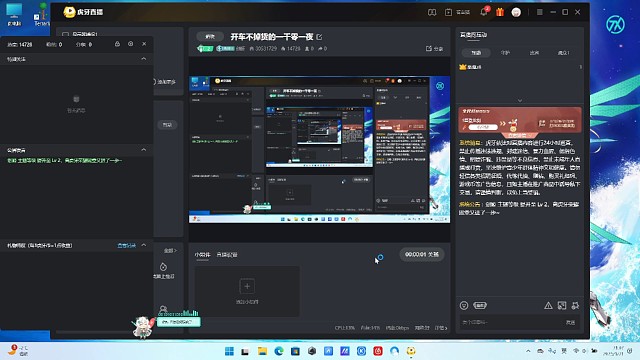Click the emoji face icon in chat
The image size is (640, 360).
coord(464,305)
